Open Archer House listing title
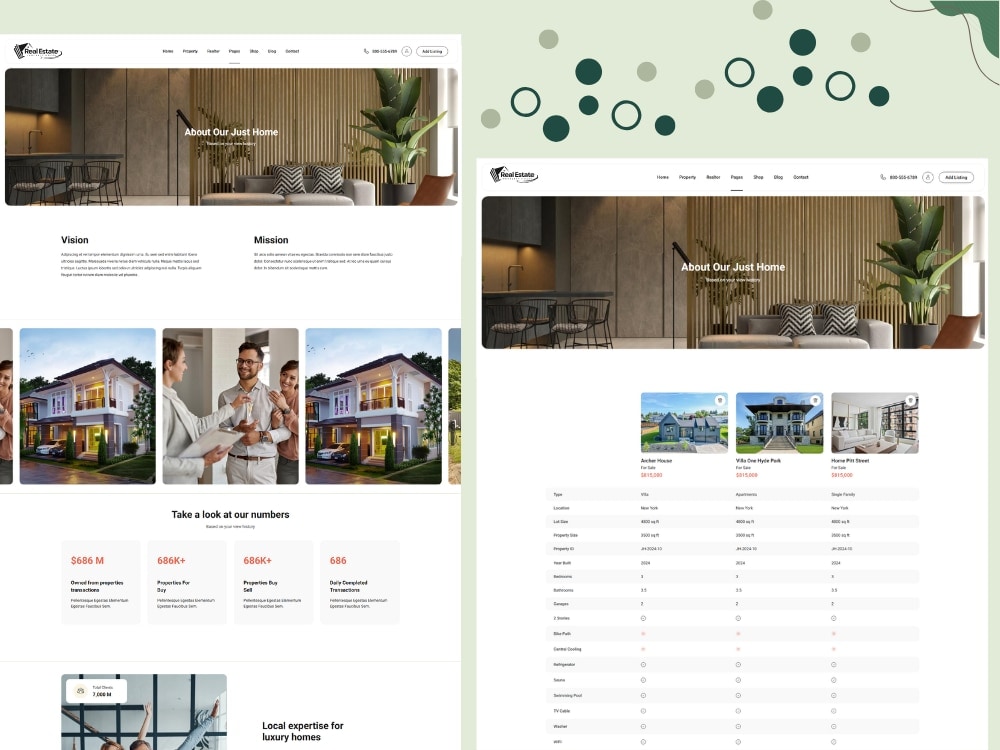The height and width of the screenshot is (750, 1000). [x=656, y=460]
